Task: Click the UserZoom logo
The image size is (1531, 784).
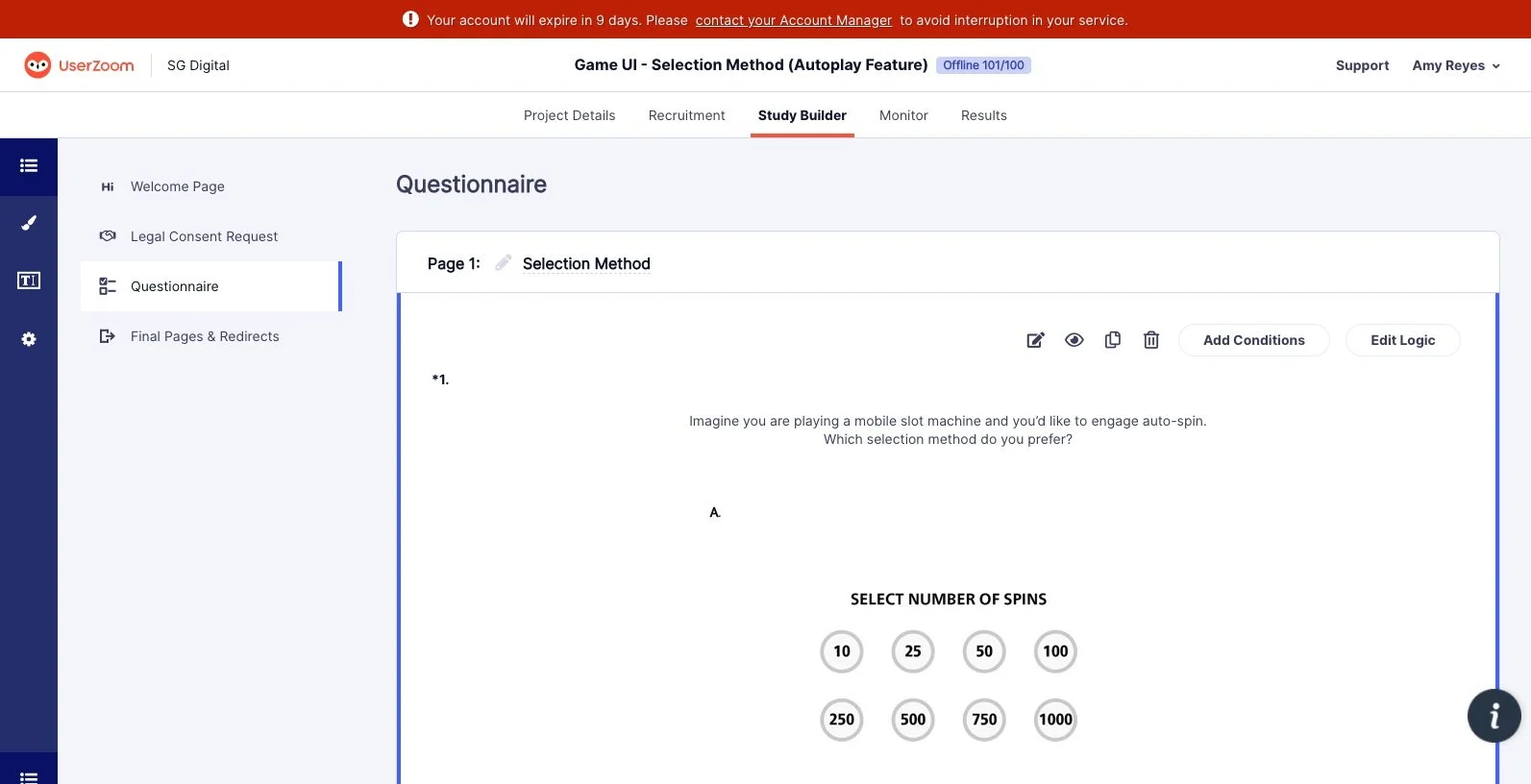Action: point(79,65)
